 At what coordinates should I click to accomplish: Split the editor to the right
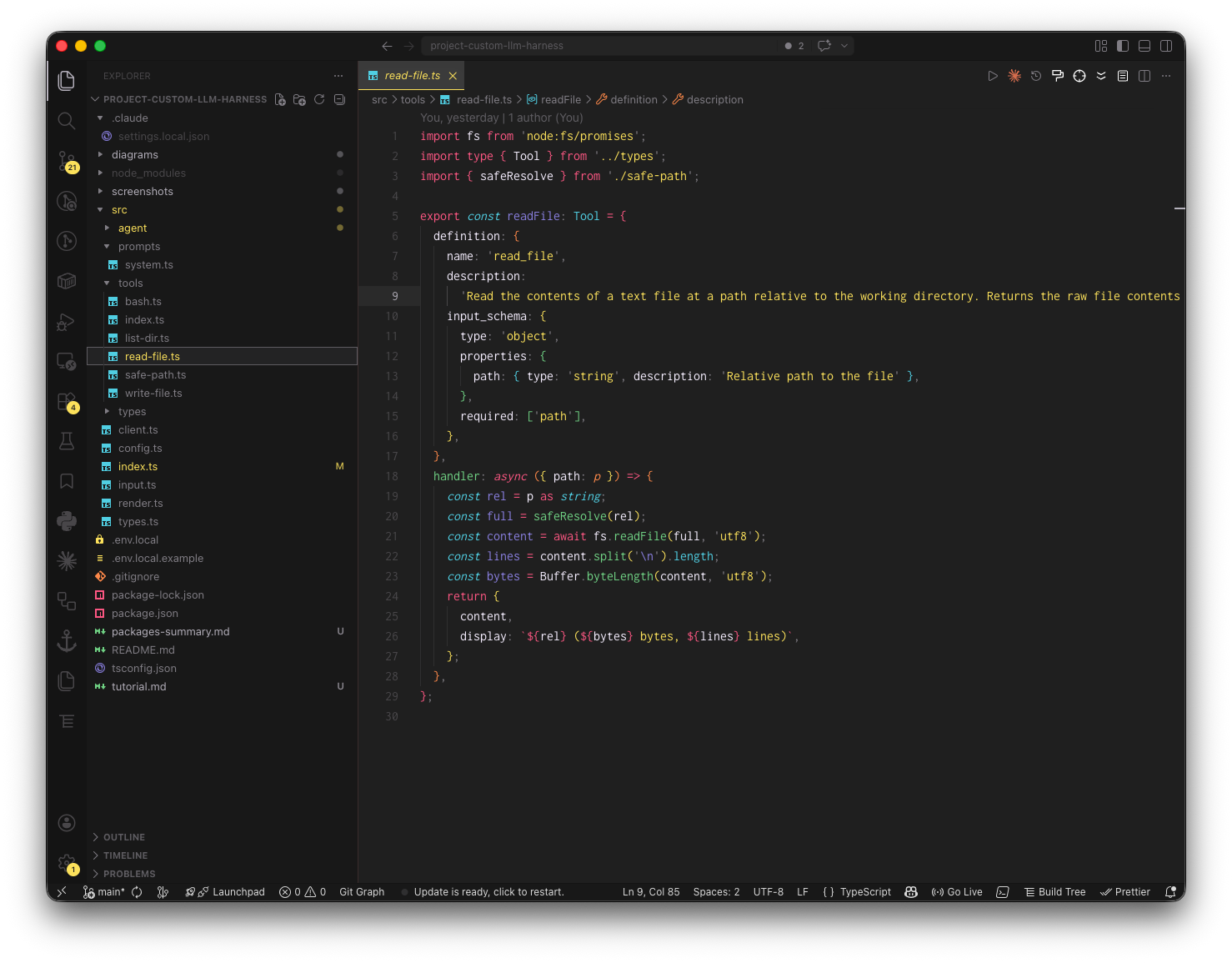pyautogui.click(x=1144, y=76)
